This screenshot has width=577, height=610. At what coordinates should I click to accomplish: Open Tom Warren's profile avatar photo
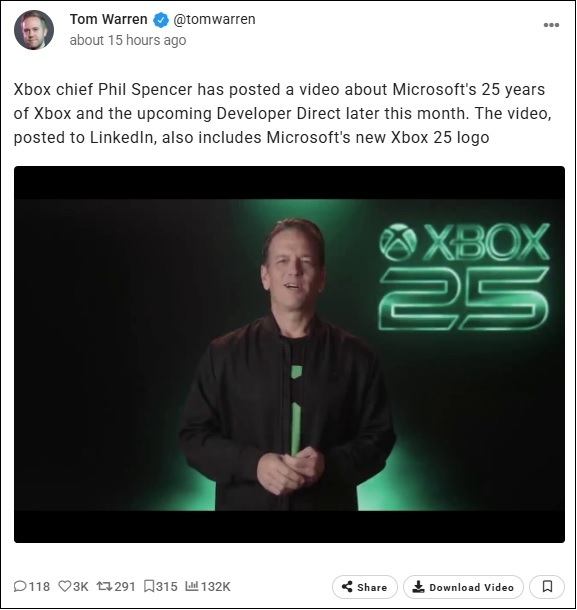tap(34, 30)
